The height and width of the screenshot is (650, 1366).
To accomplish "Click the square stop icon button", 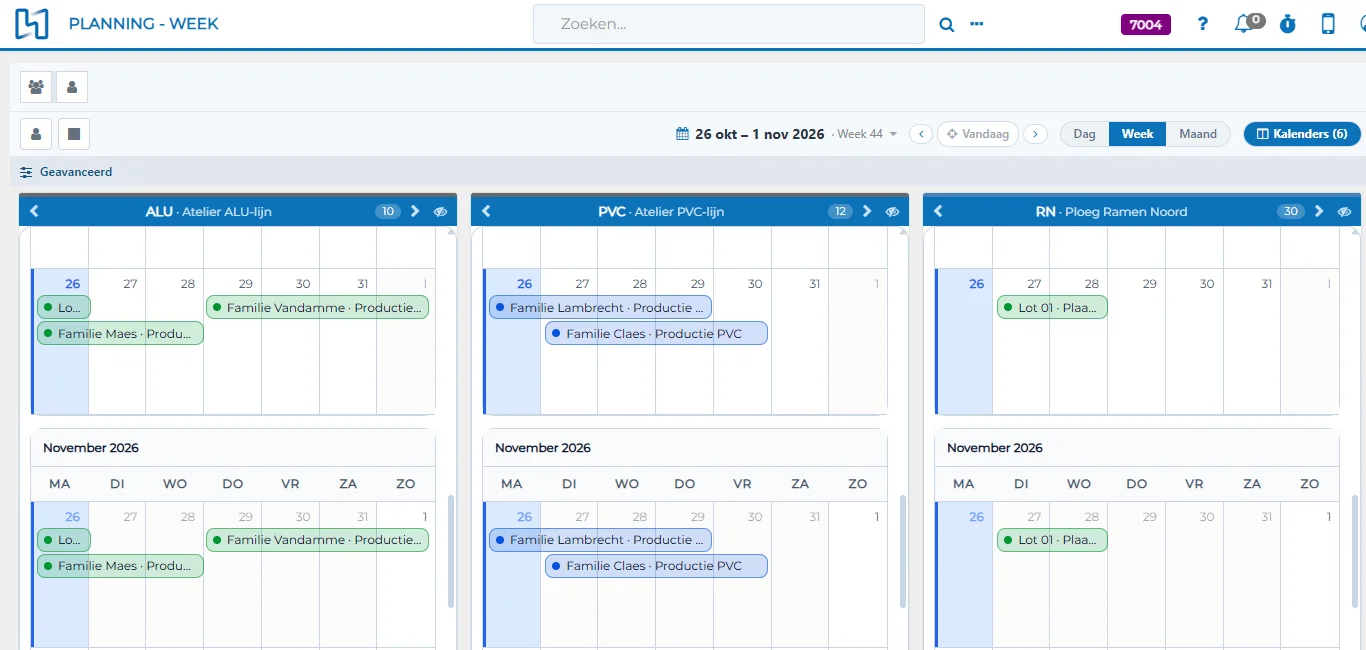I will (74, 133).
